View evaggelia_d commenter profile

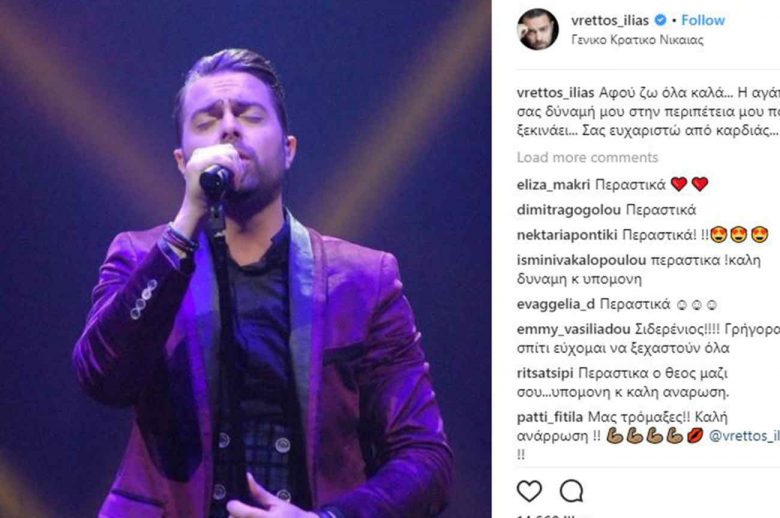(556, 305)
